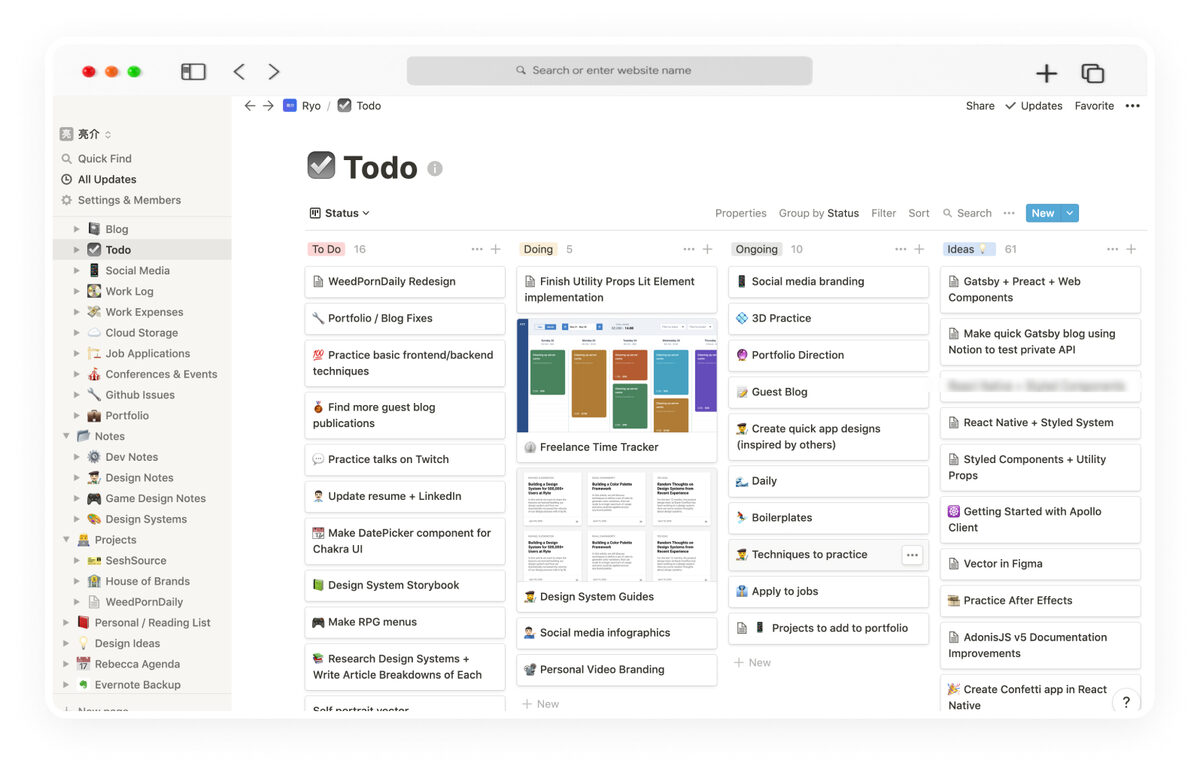Screen dimensions: 1200x772
Task: Click the browser sidebar toggle icon
Action: 193,72
